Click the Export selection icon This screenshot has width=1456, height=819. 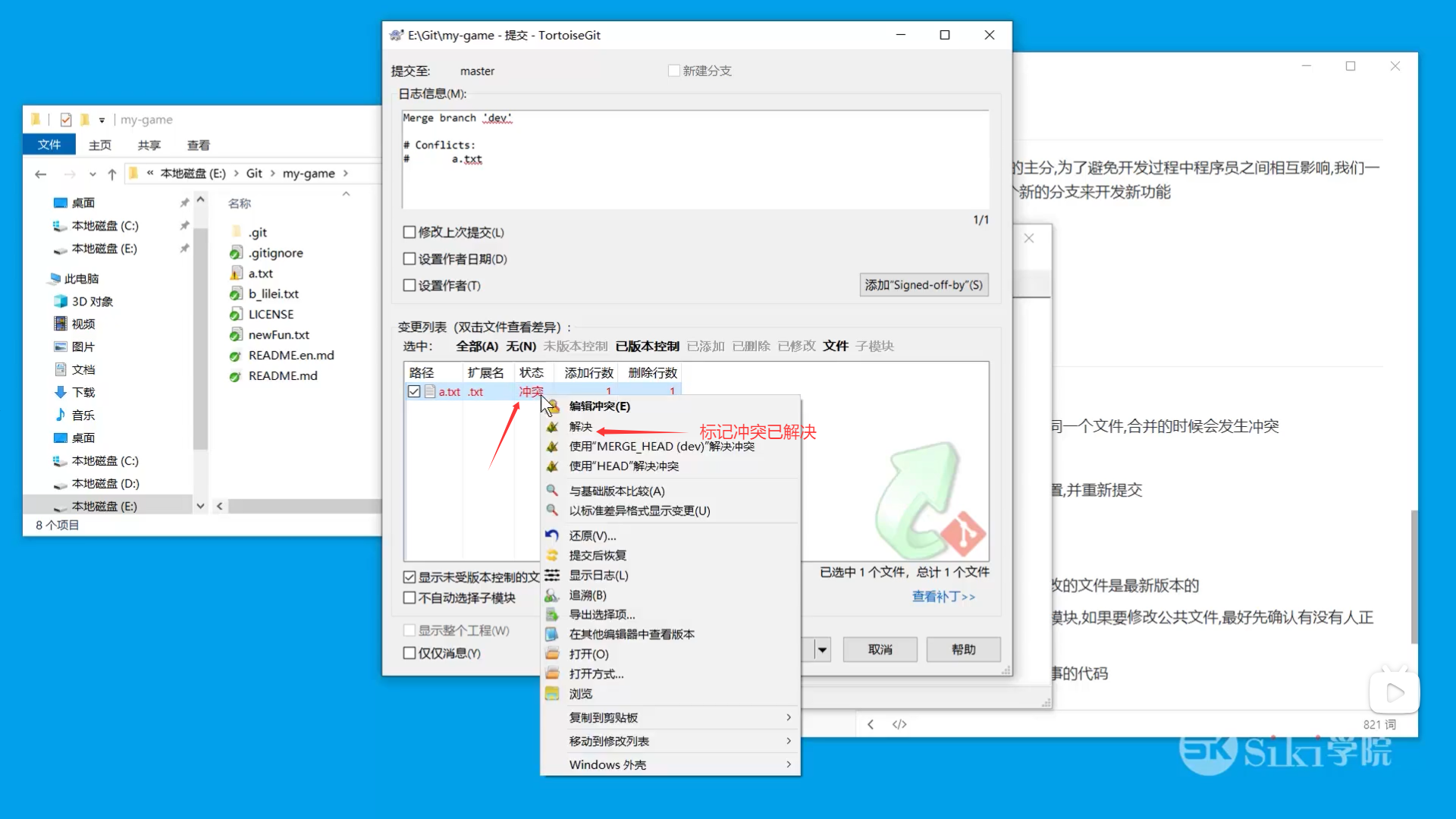click(x=552, y=614)
